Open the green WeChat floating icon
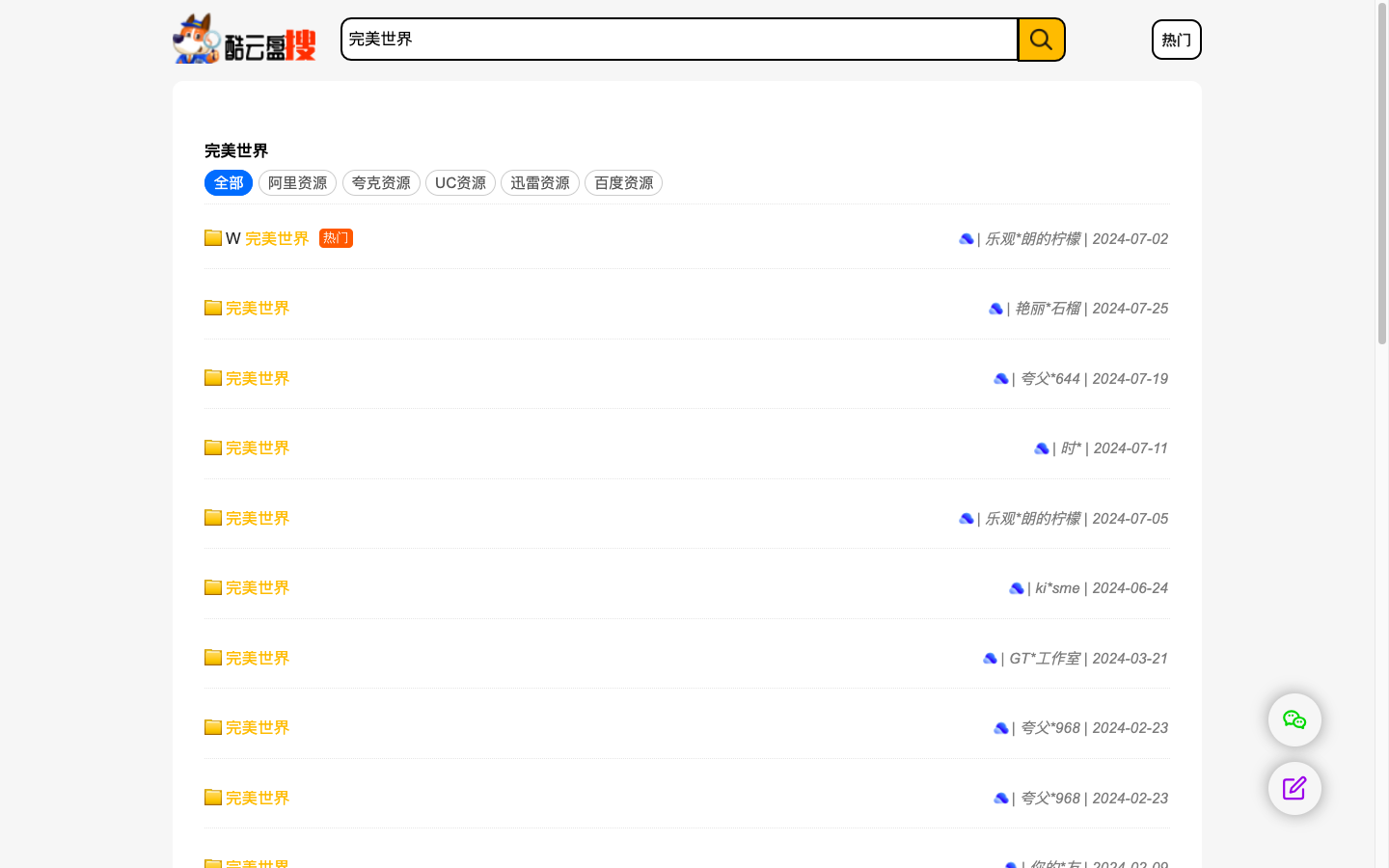 [x=1294, y=719]
